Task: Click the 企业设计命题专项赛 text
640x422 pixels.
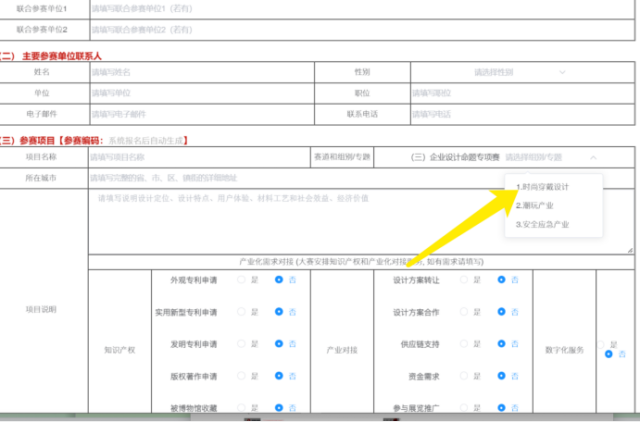Action: click(x=464, y=157)
